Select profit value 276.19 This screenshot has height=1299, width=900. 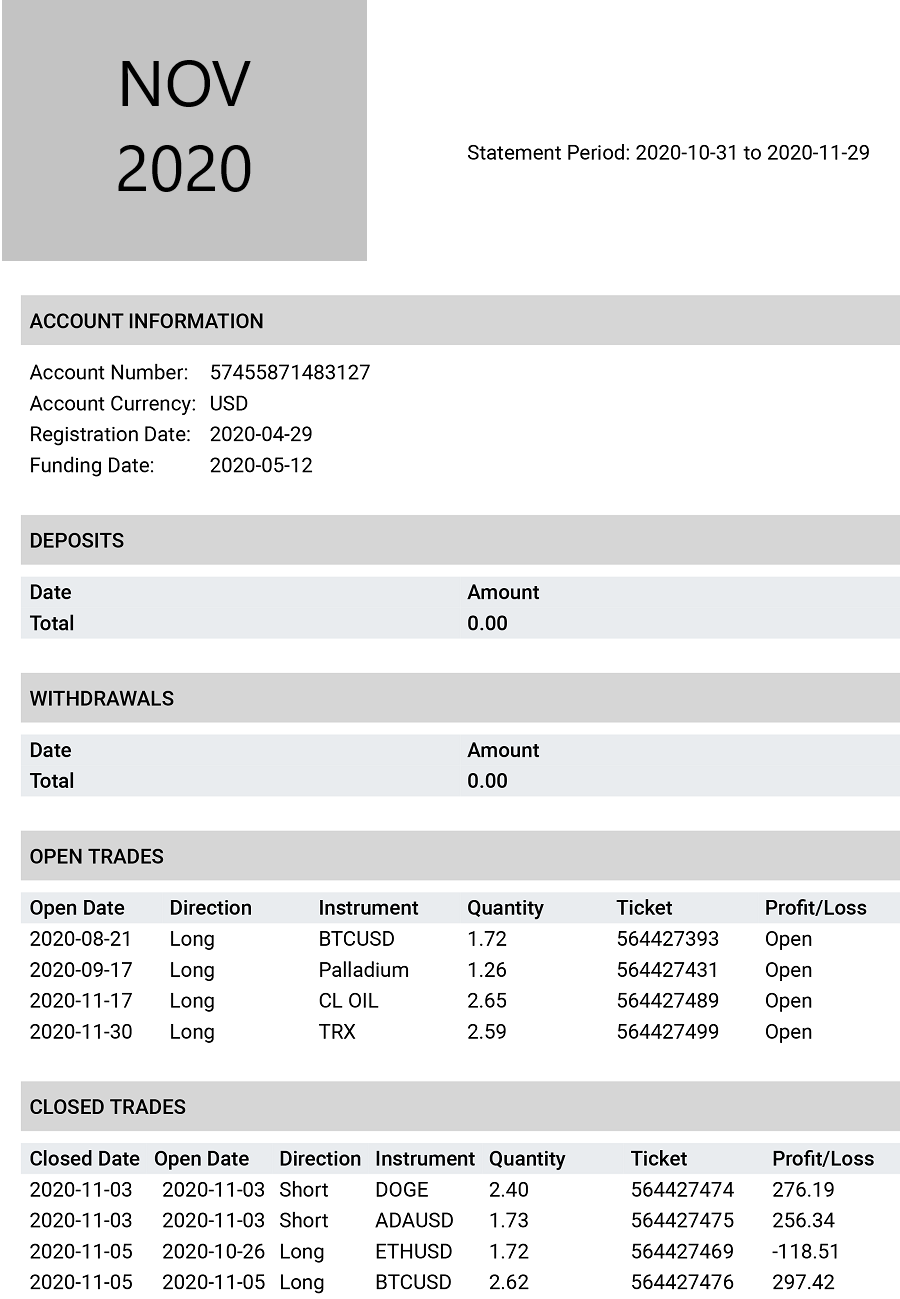(801, 1190)
